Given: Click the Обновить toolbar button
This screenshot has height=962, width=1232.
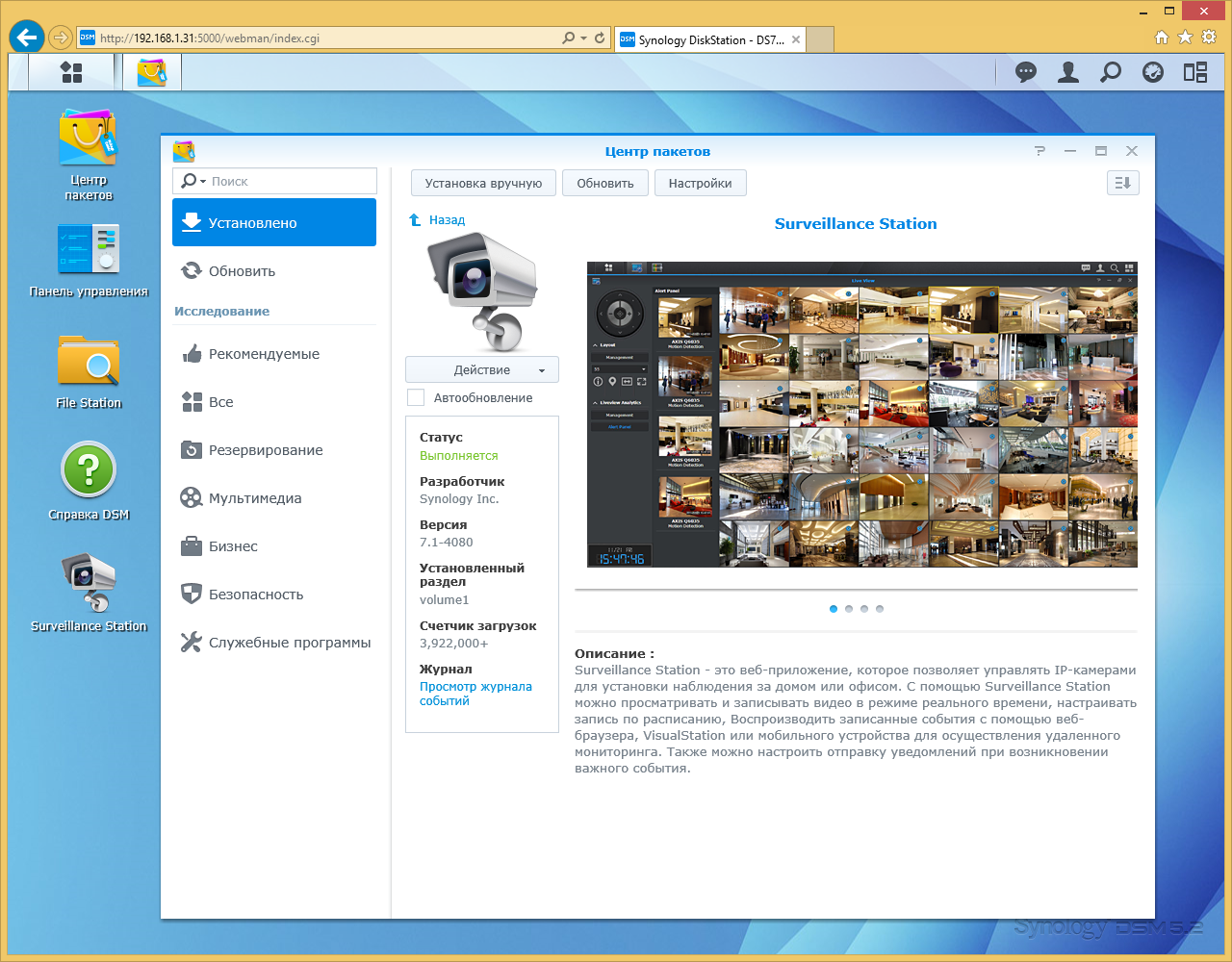Looking at the screenshot, I should tap(605, 183).
